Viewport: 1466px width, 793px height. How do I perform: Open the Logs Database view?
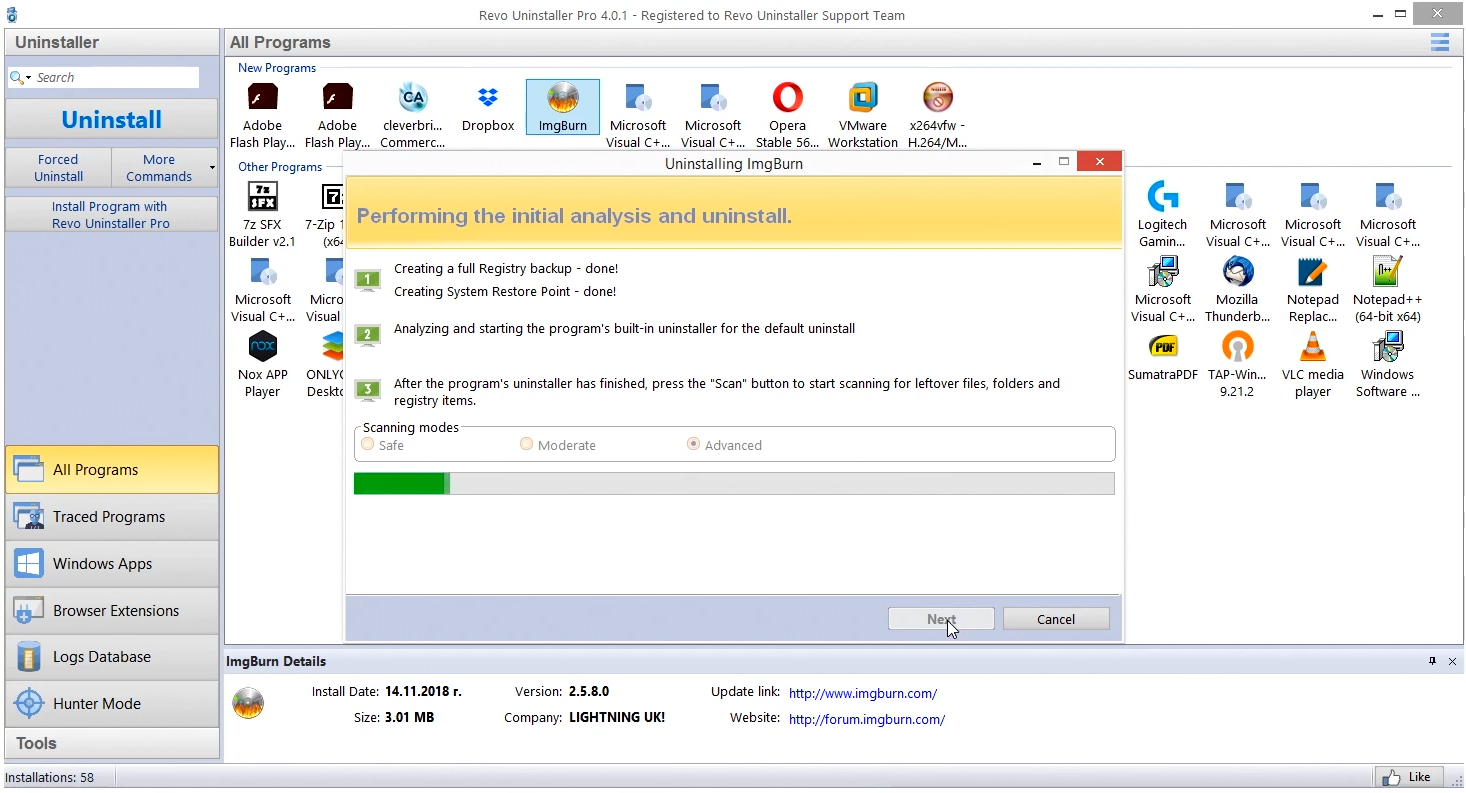112,657
